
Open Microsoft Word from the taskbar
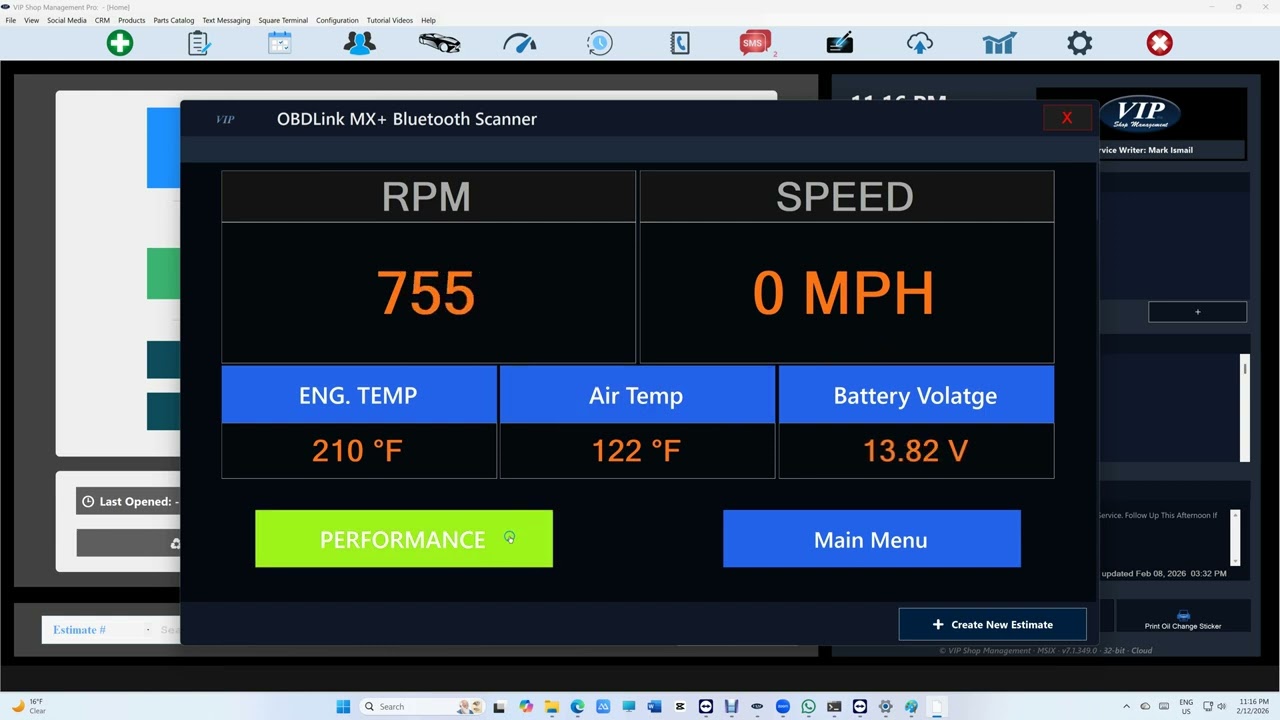pos(654,706)
